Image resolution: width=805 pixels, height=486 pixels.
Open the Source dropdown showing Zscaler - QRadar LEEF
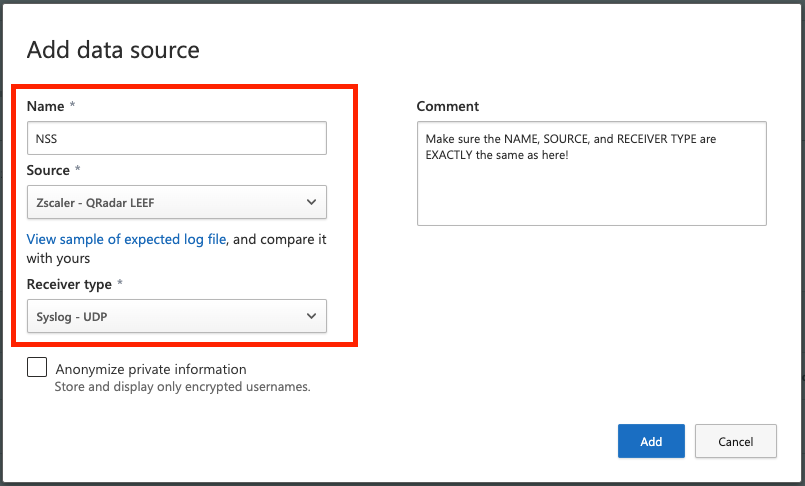click(x=176, y=203)
